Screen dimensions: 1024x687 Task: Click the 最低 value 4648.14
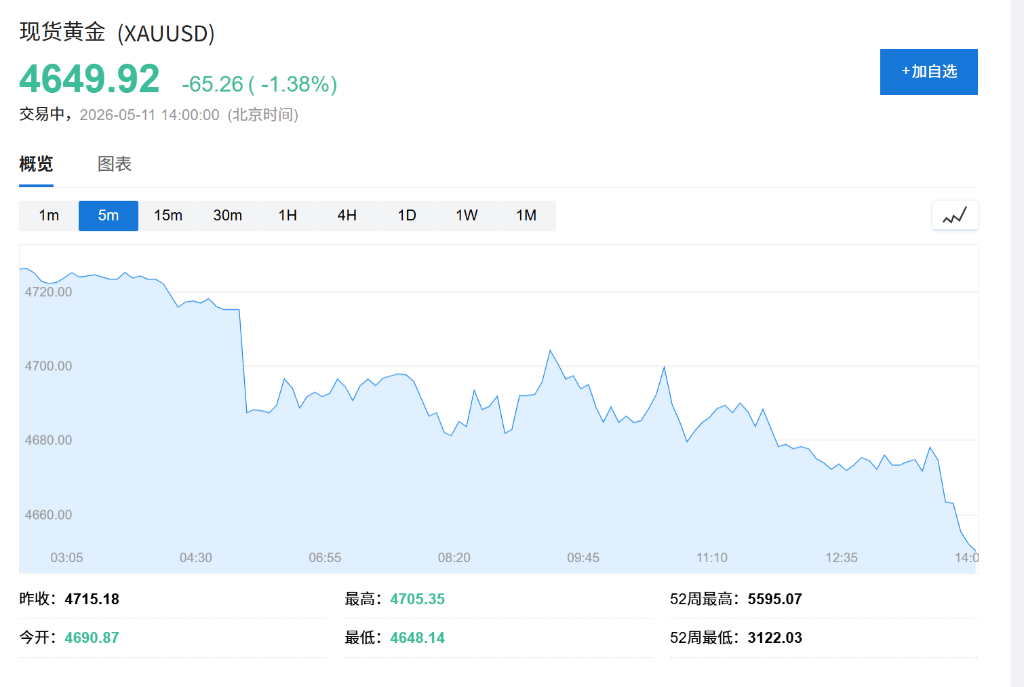[417, 637]
